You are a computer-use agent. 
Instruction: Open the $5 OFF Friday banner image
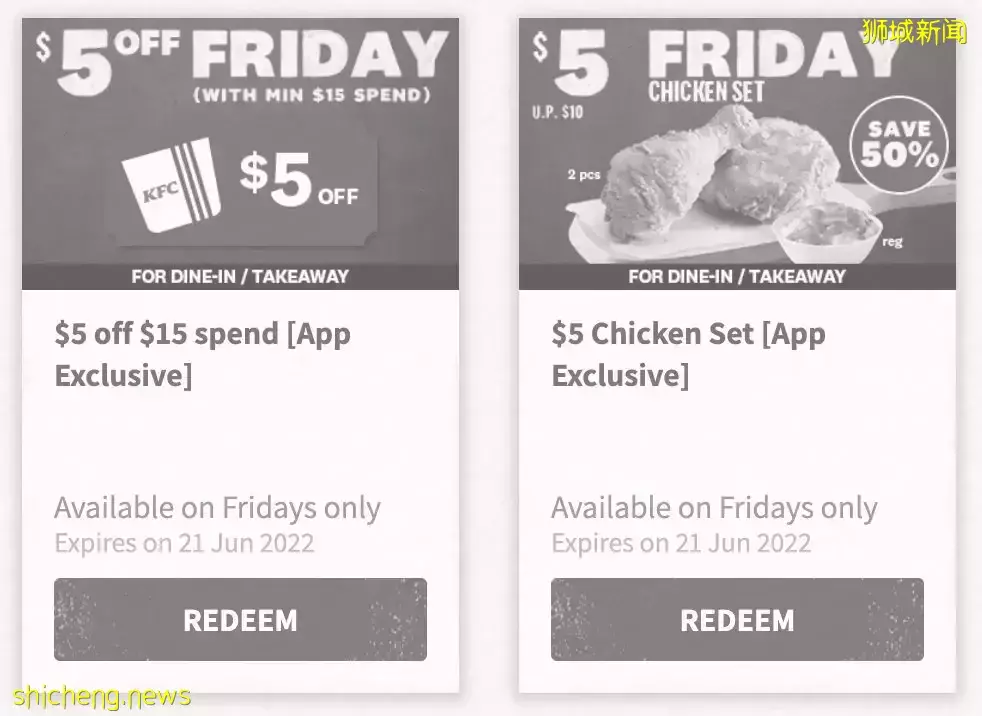(240, 154)
